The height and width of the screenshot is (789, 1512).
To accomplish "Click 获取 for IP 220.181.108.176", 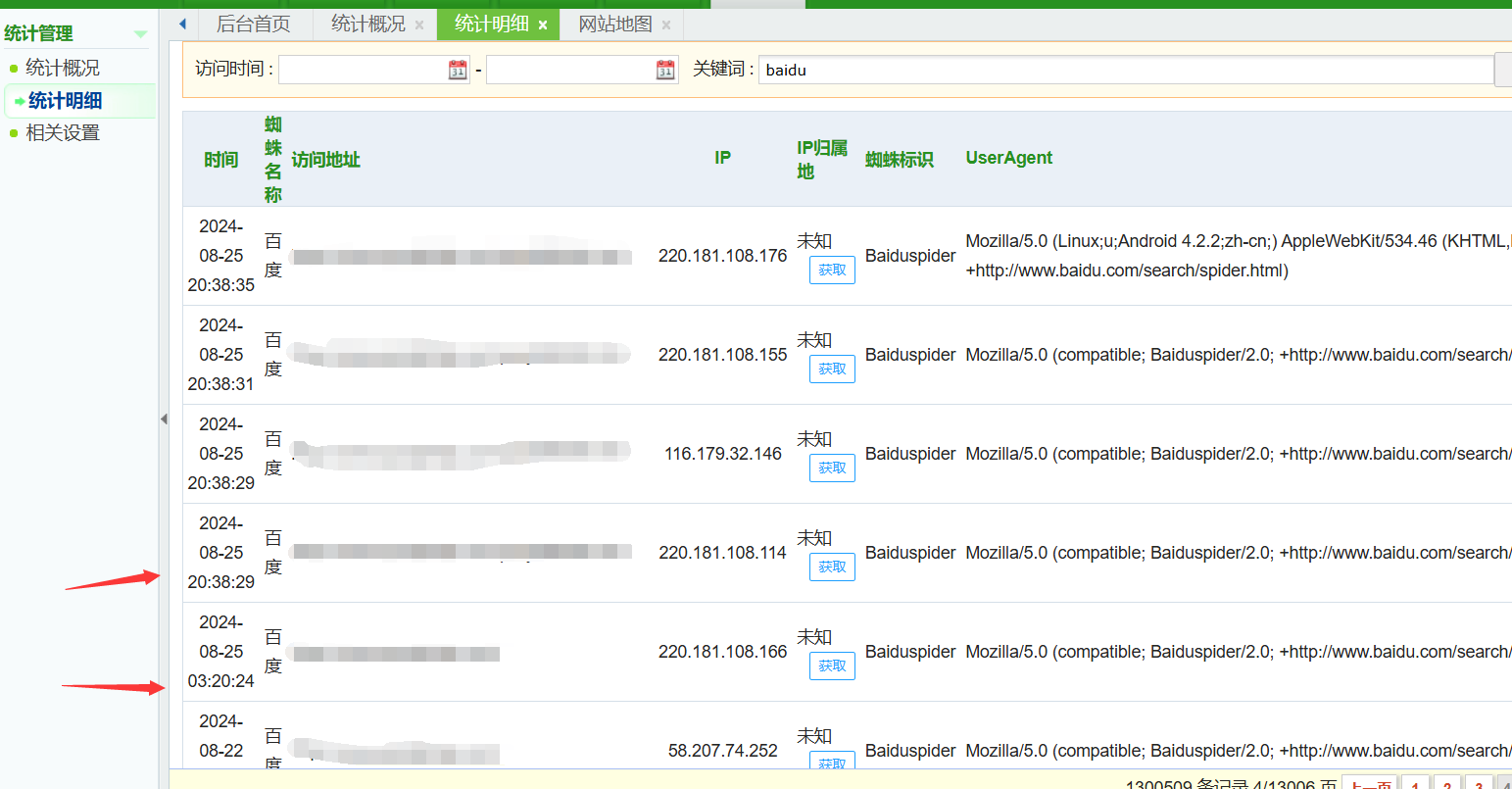I will [832, 270].
